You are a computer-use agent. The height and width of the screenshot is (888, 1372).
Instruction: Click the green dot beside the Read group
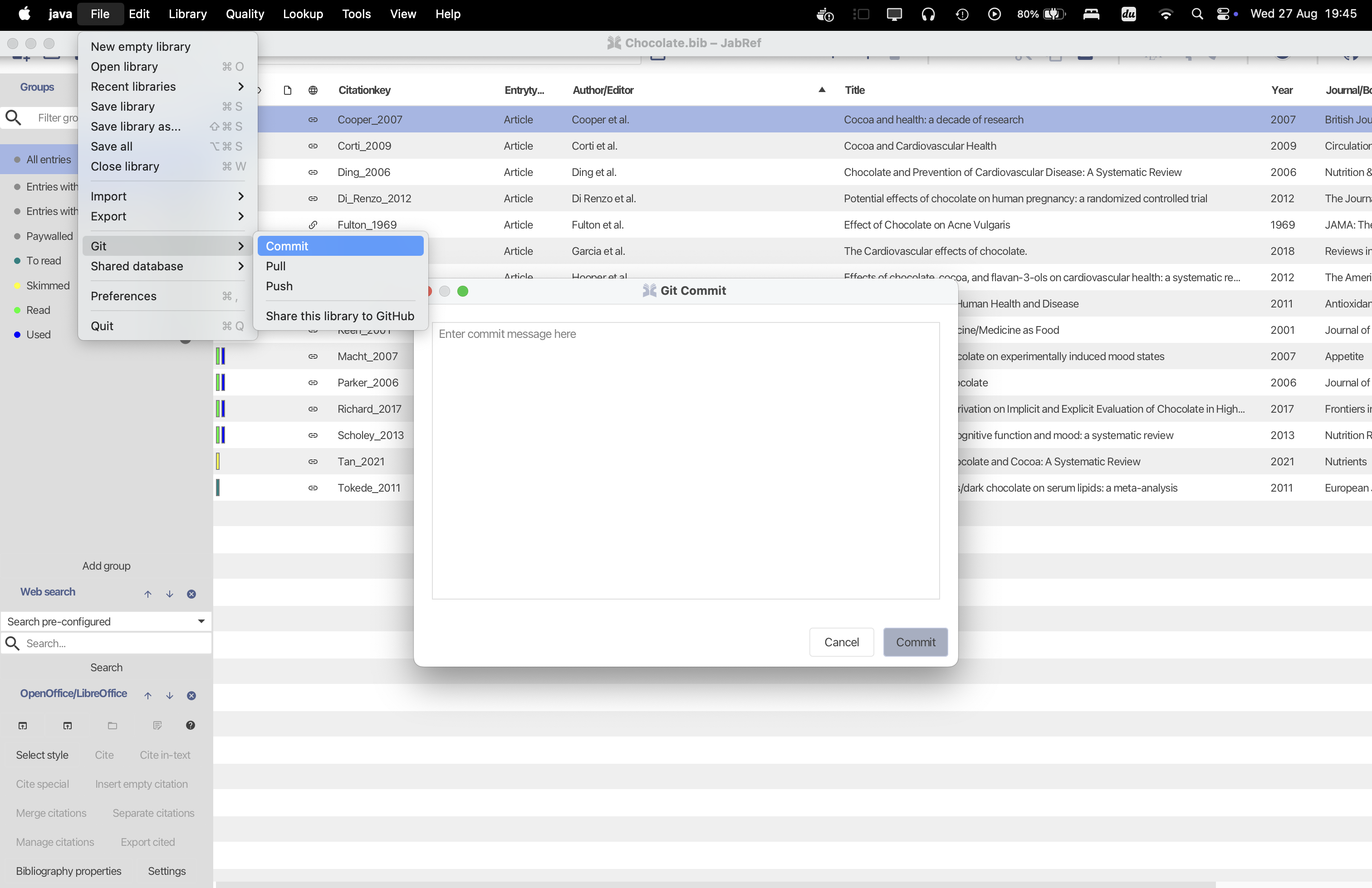click(x=17, y=310)
